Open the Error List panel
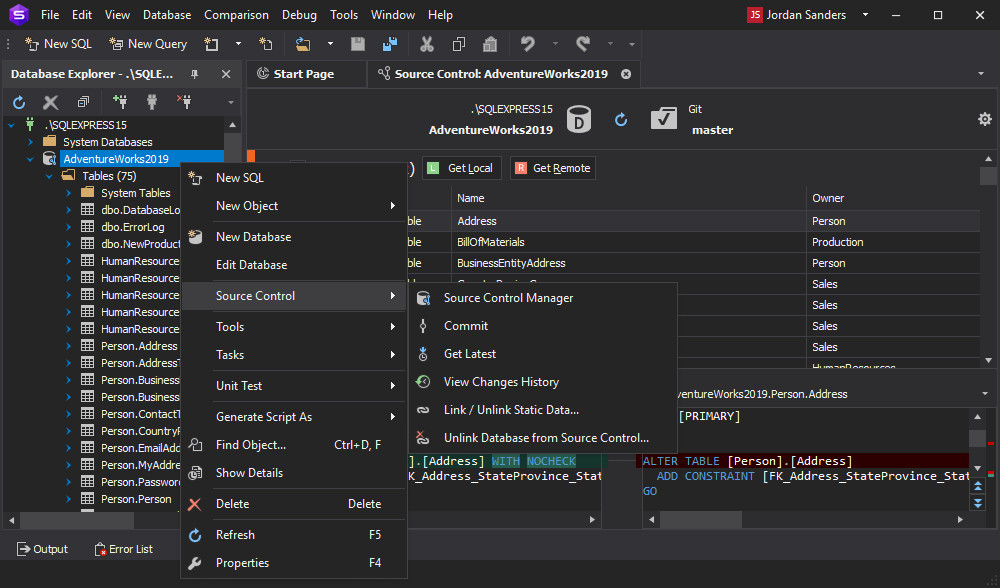1000x588 pixels. [124, 549]
